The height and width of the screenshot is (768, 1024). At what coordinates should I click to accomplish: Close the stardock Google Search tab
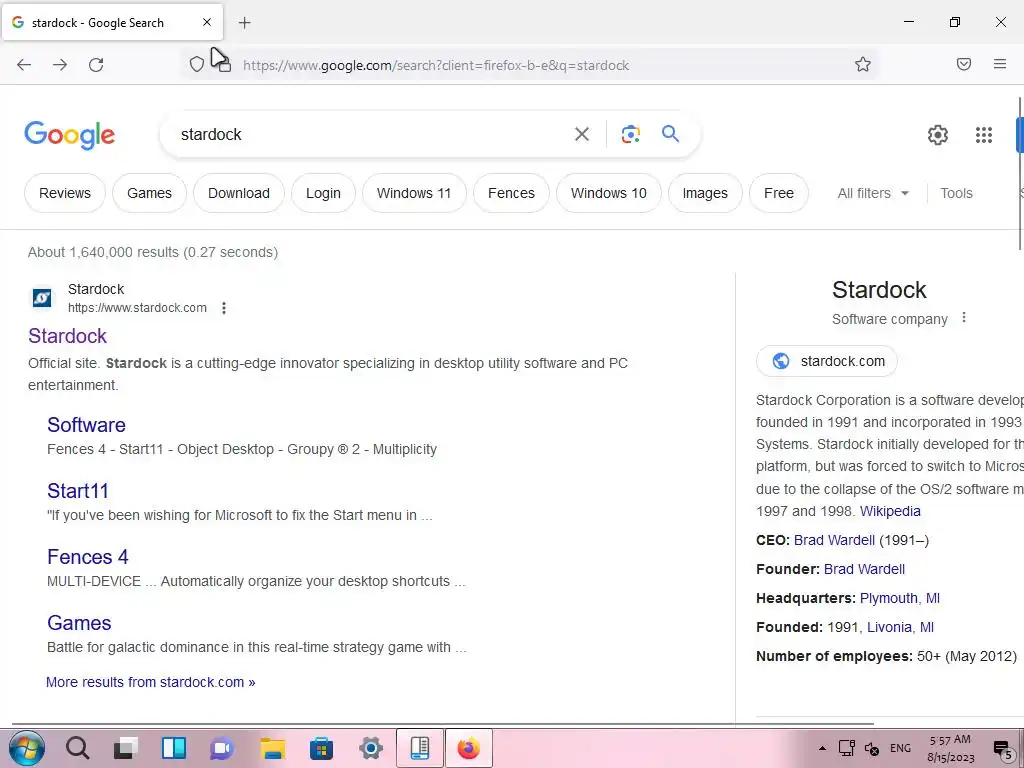coord(207,22)
